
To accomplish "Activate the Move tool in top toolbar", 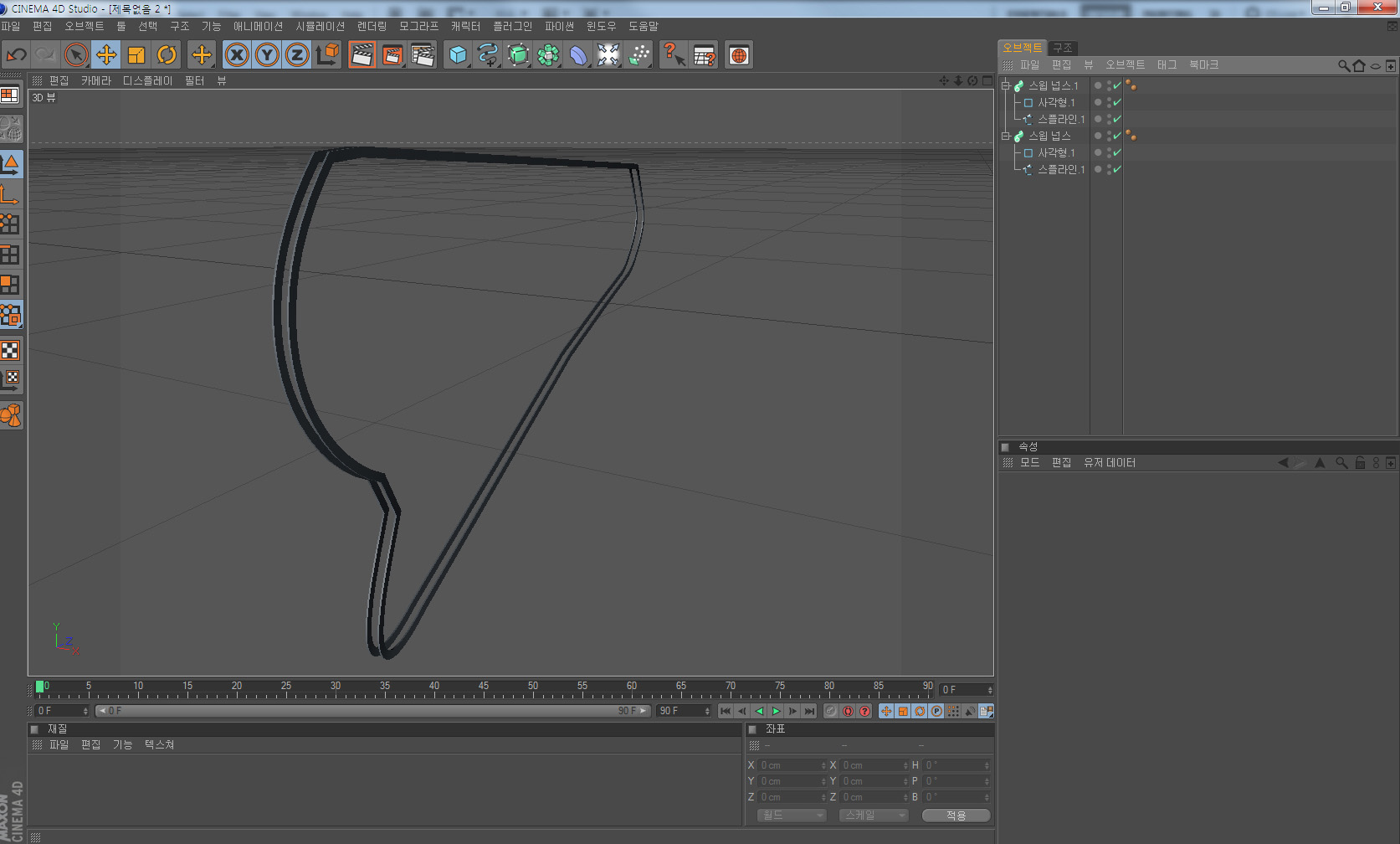I will (106, 55).
